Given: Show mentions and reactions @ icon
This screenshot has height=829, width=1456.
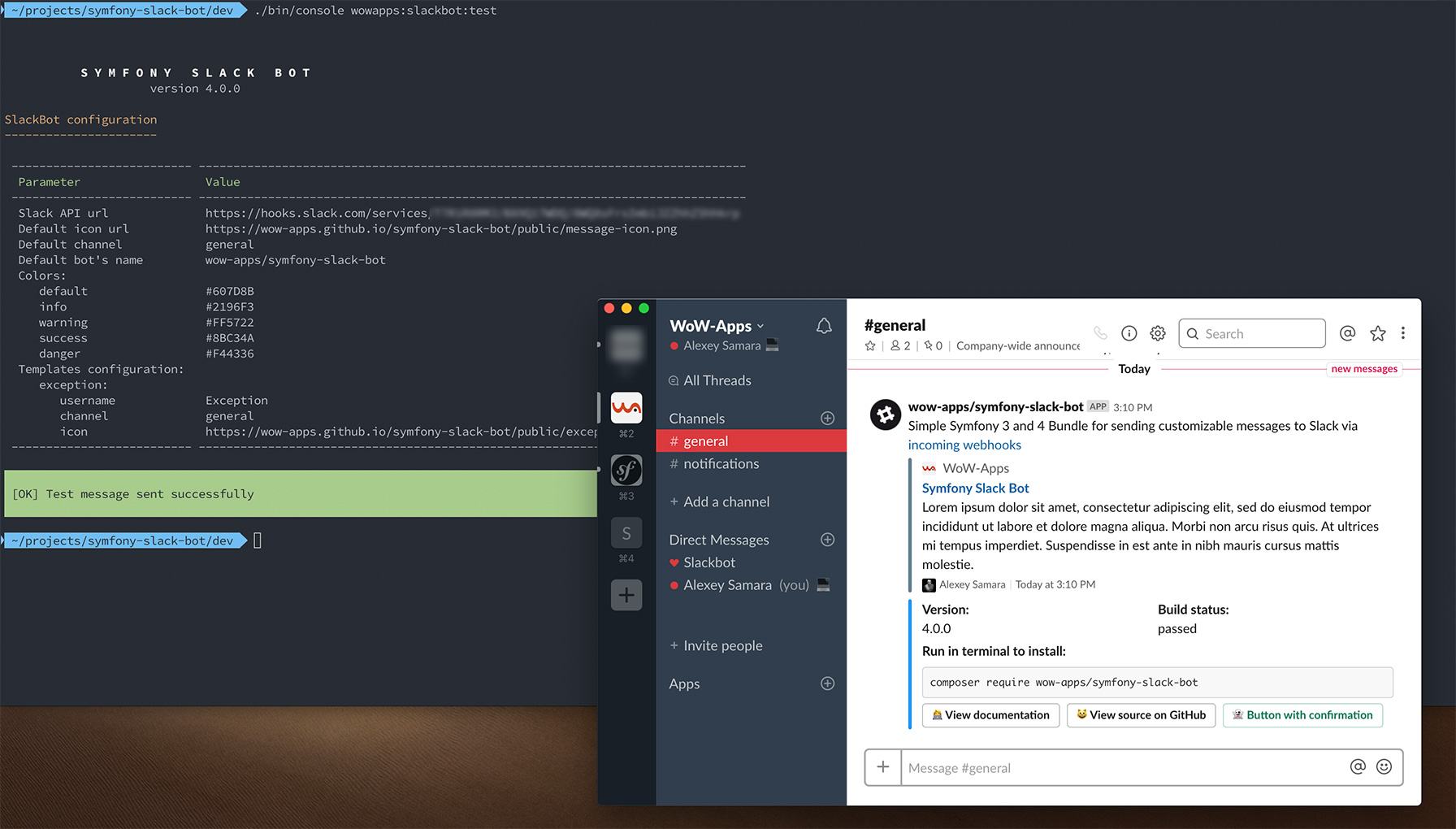Looking at the screenshot, I should coord(1347,333).
